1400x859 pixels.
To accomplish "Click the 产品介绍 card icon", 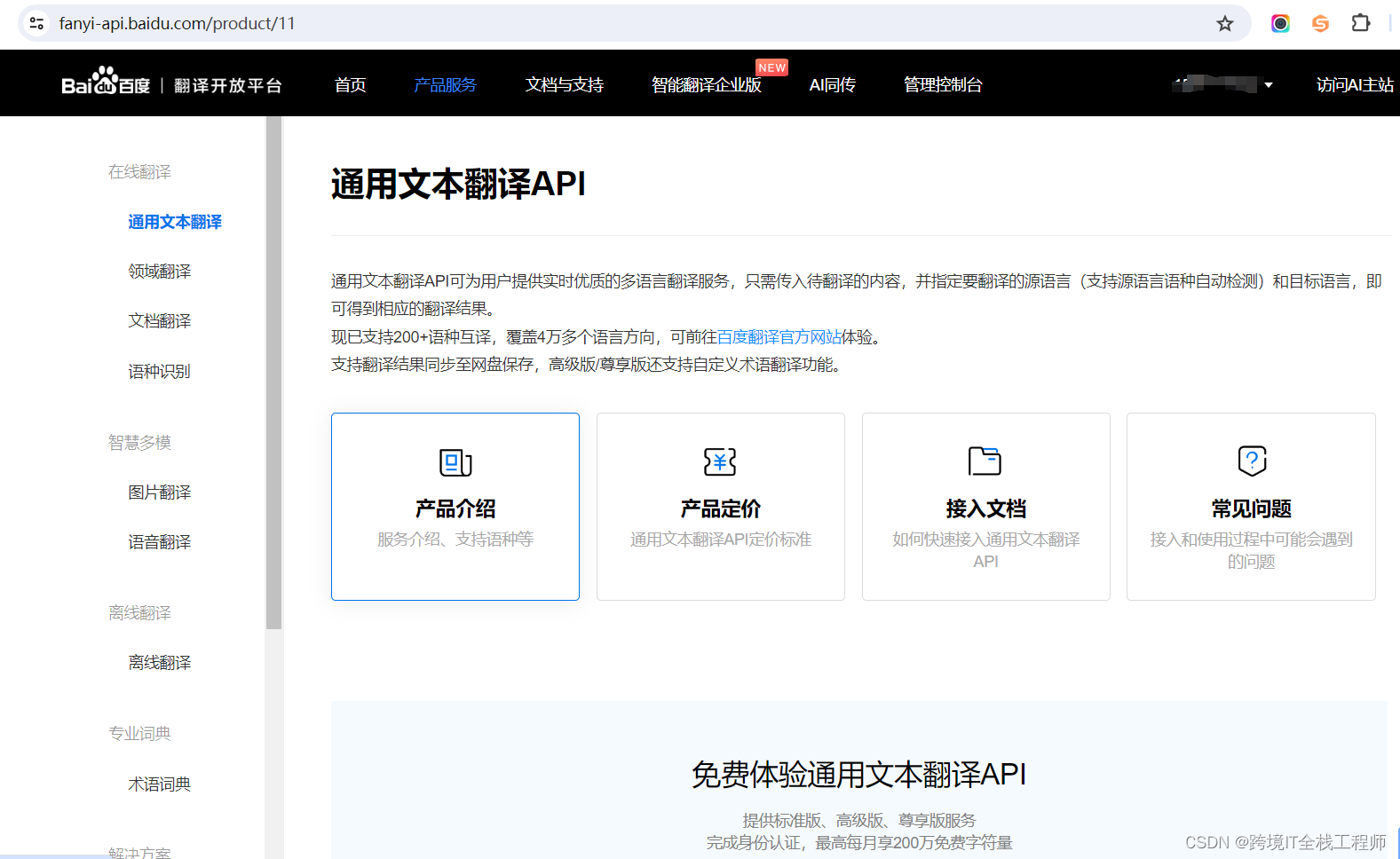I will coord(455,462).
